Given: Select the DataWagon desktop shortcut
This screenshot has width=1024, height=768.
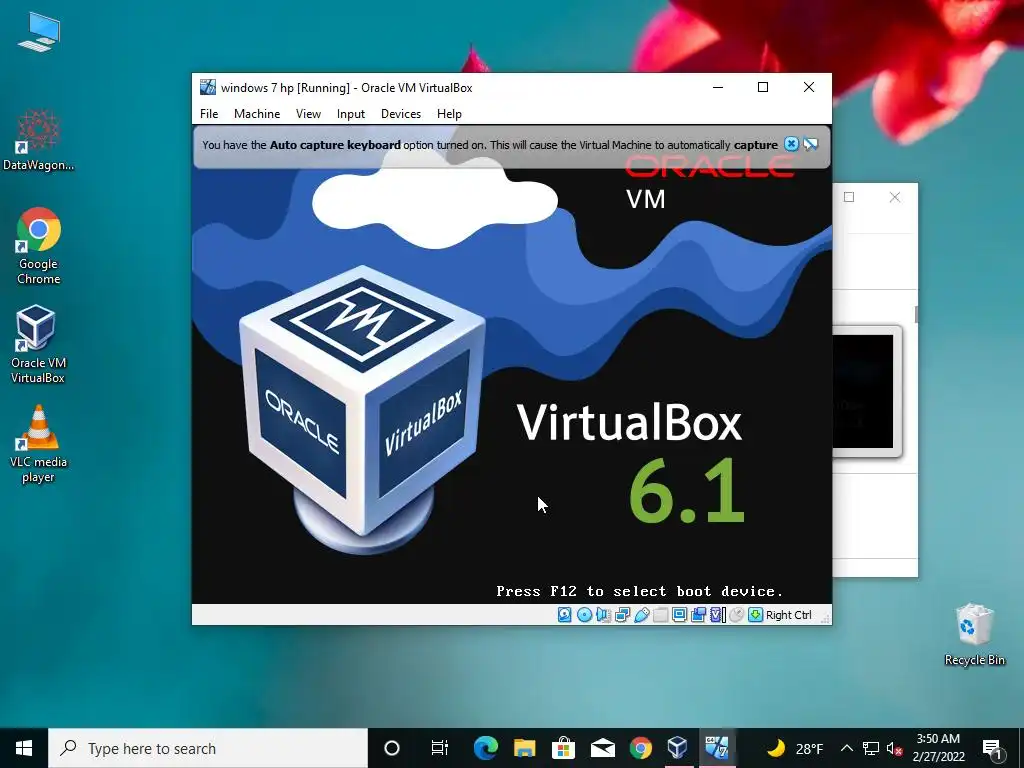Looking at the screenshot, I should [39, 140].
